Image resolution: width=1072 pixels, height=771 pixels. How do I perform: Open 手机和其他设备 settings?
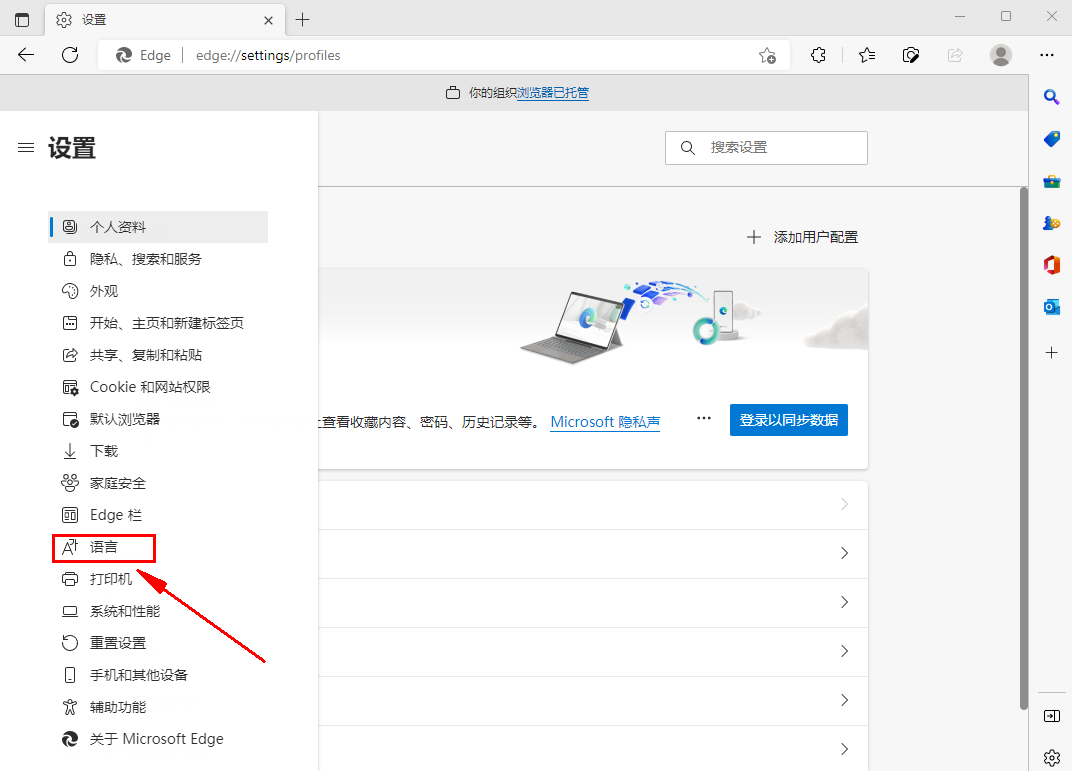[x=159, y=675]
